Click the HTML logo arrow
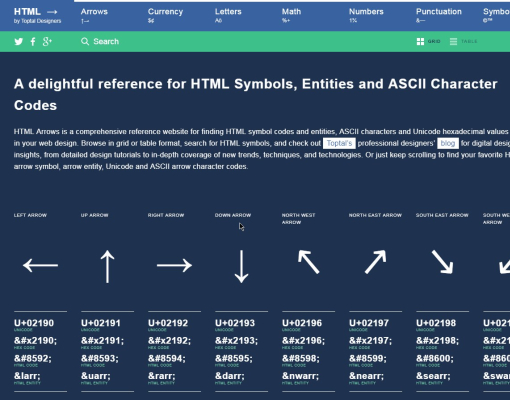 coord(52,12)
